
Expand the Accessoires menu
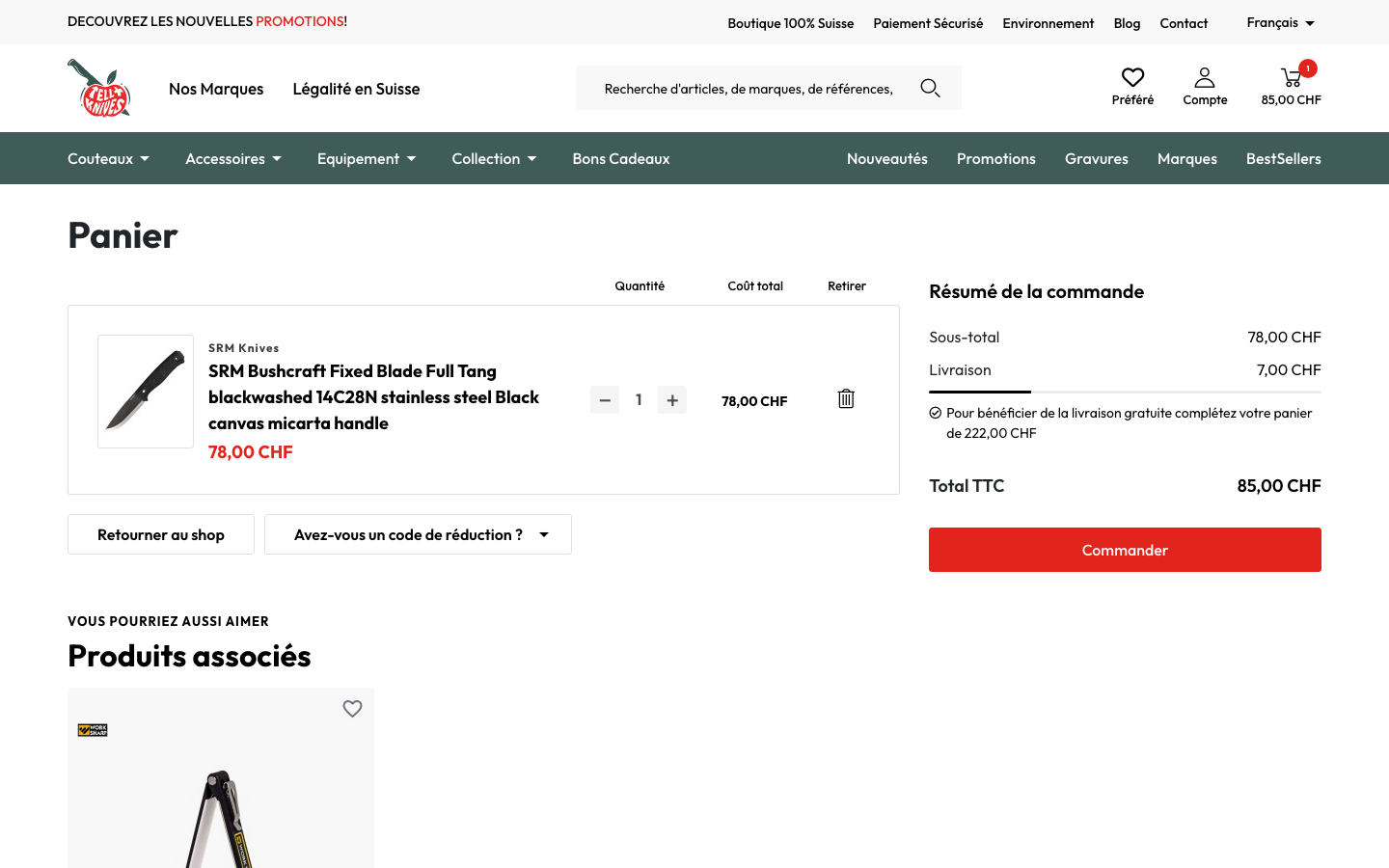pyautogui.click(x=233, y=158)
